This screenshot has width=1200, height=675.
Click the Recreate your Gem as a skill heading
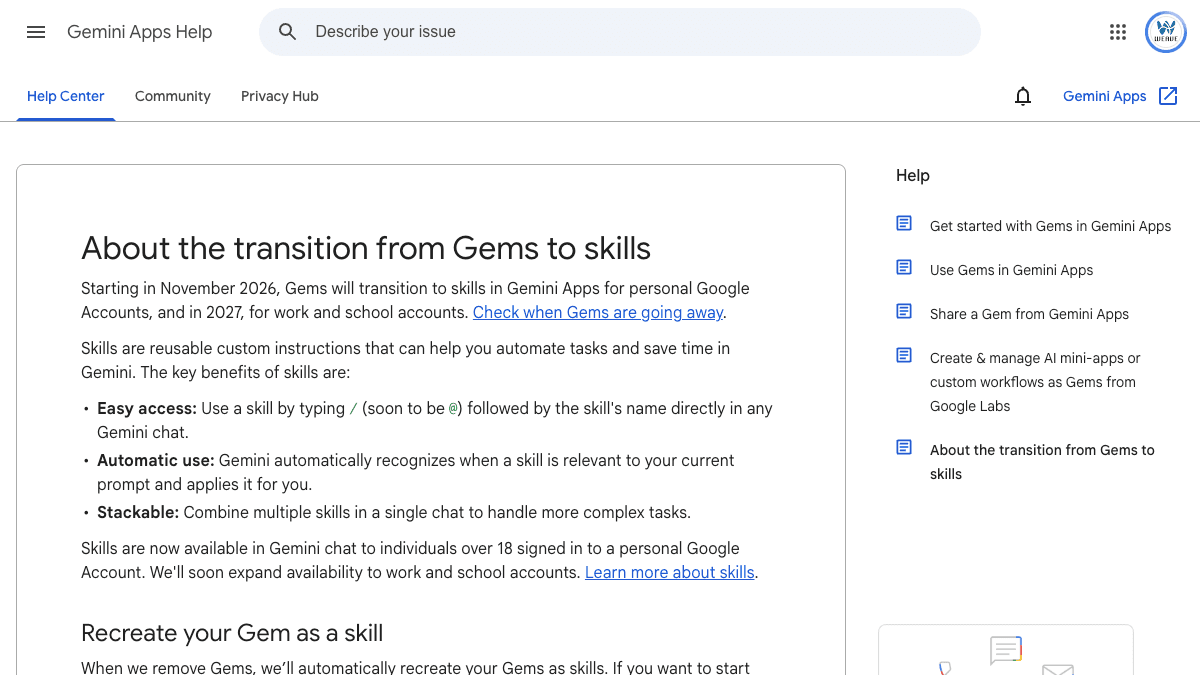tap(232, 633)
